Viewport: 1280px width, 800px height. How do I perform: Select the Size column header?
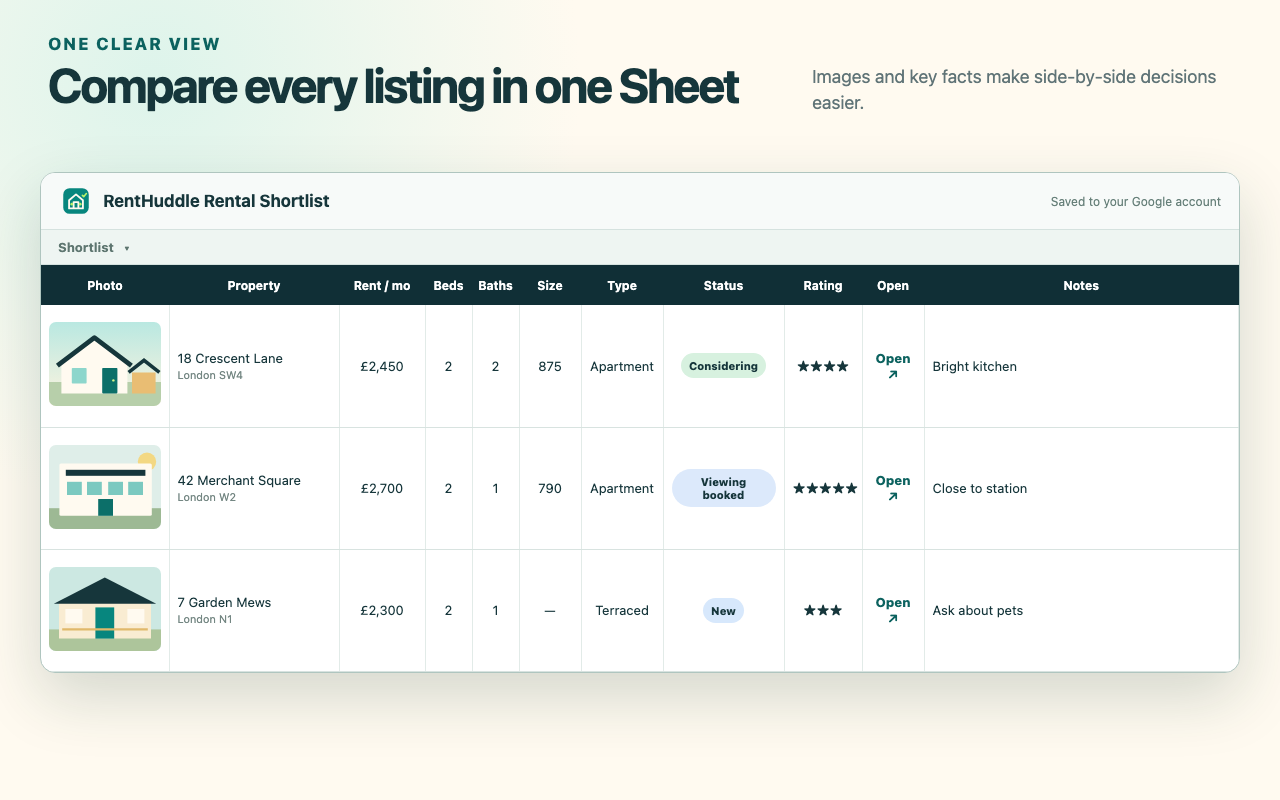tap(550, 285)
